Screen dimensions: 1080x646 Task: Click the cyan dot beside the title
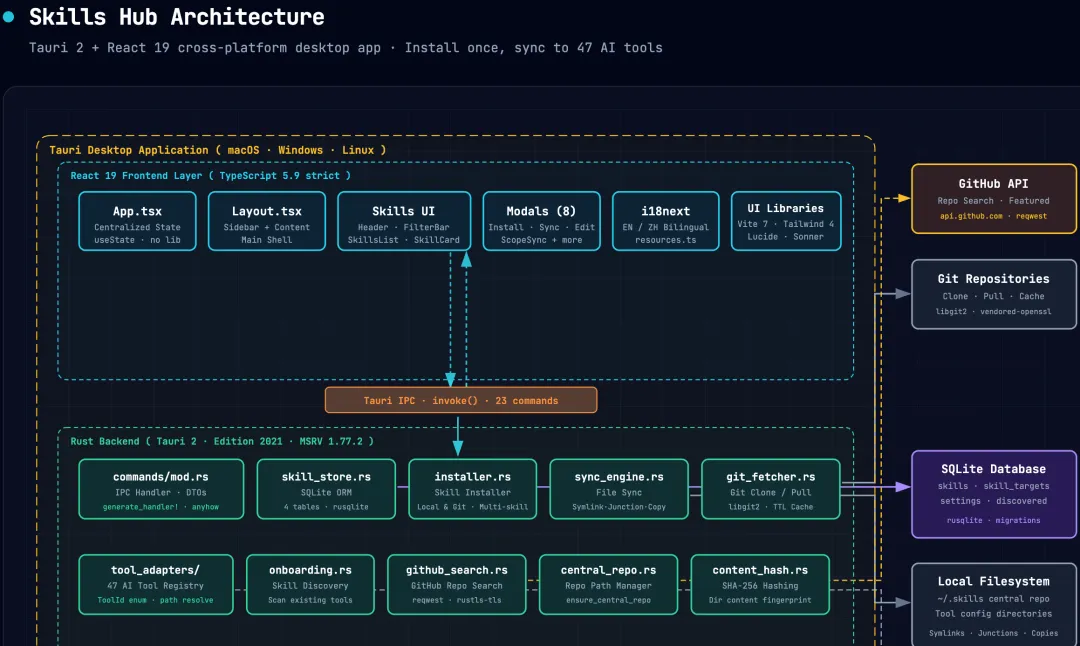9,17
